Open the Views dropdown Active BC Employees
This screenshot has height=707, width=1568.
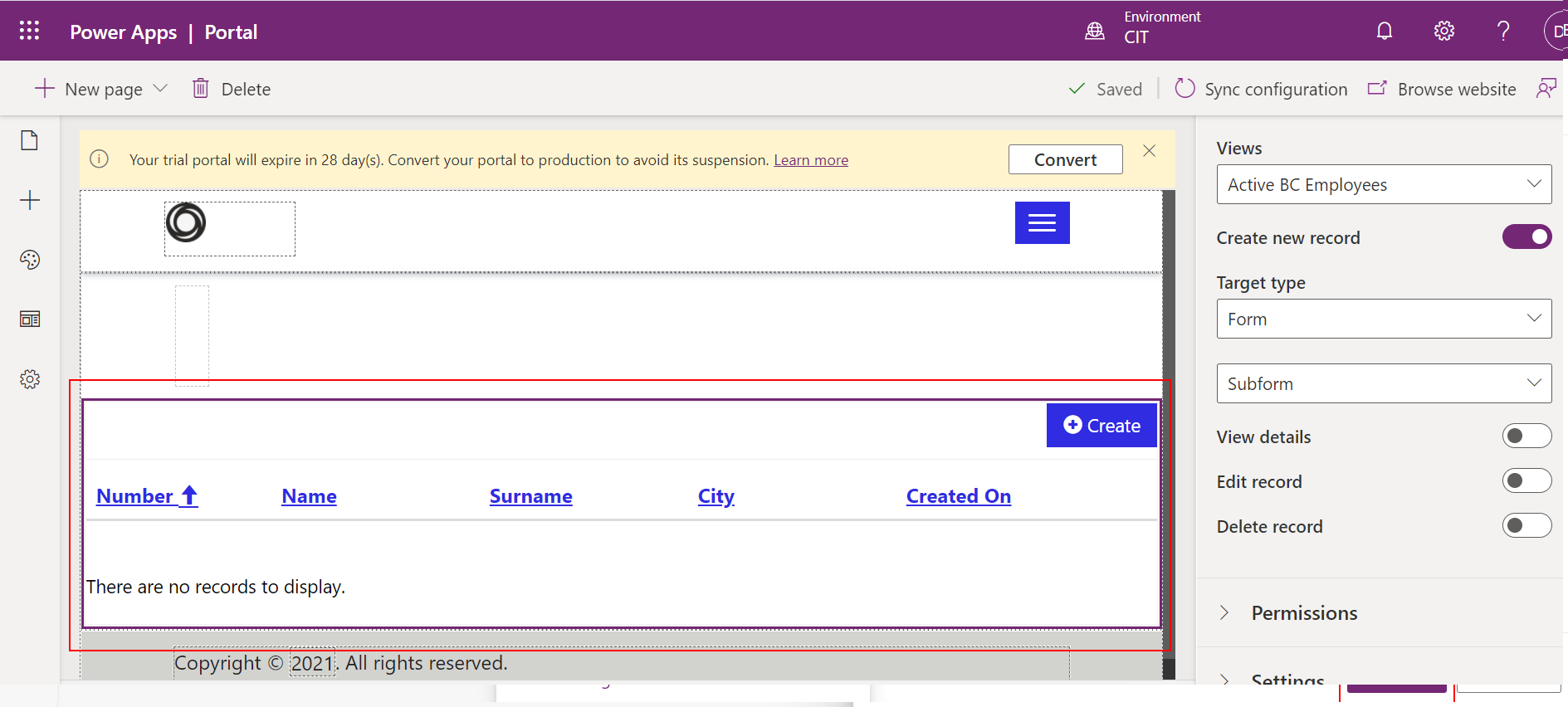click(1384, 184)
